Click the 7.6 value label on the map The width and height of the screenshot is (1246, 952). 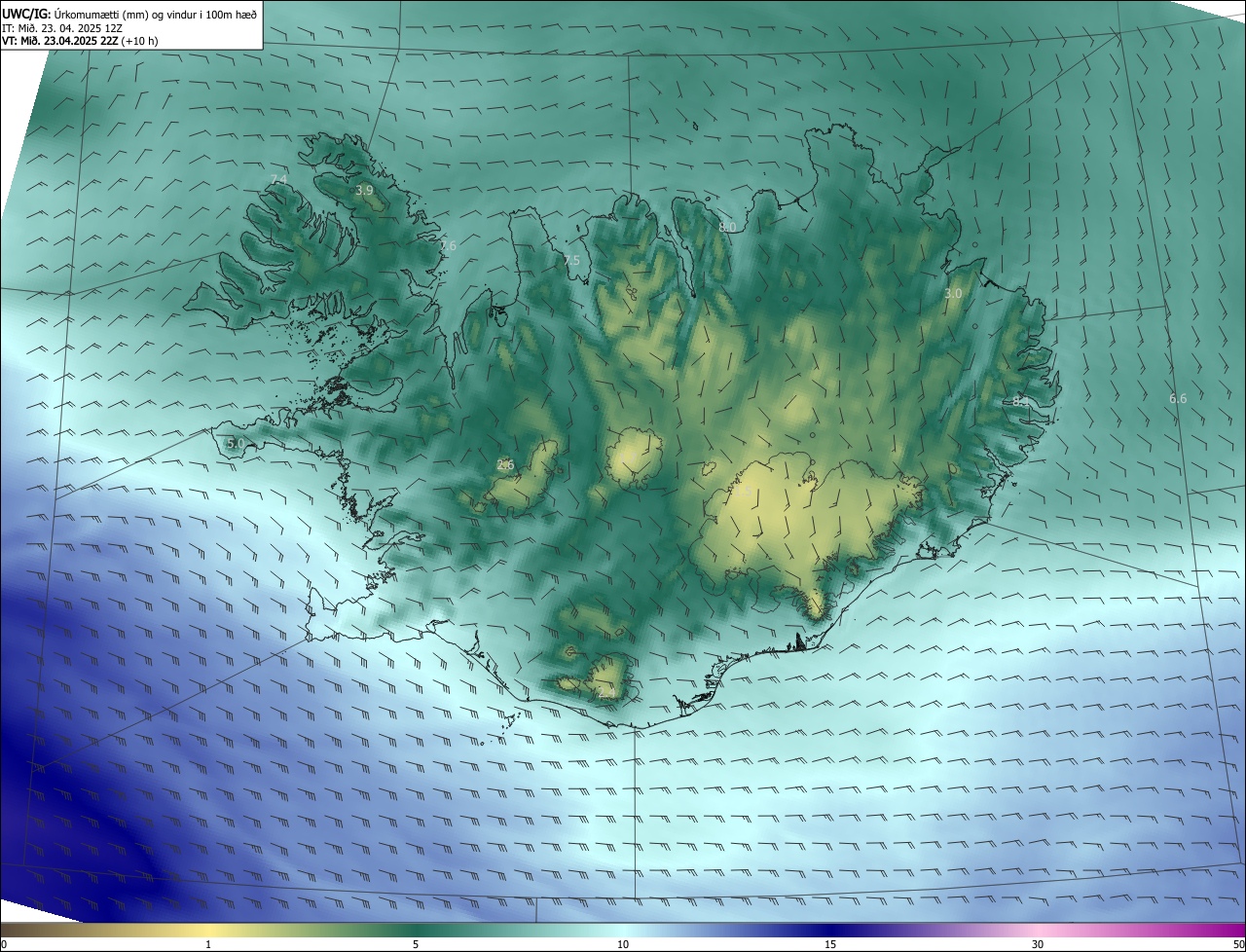click(448, 246)
